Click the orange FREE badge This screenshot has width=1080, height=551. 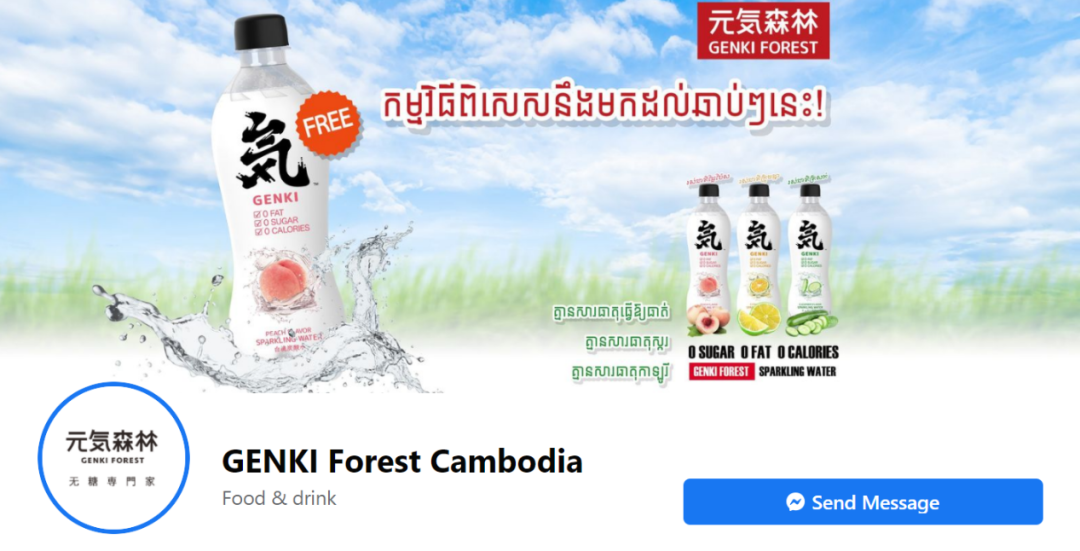pos(329,124)
